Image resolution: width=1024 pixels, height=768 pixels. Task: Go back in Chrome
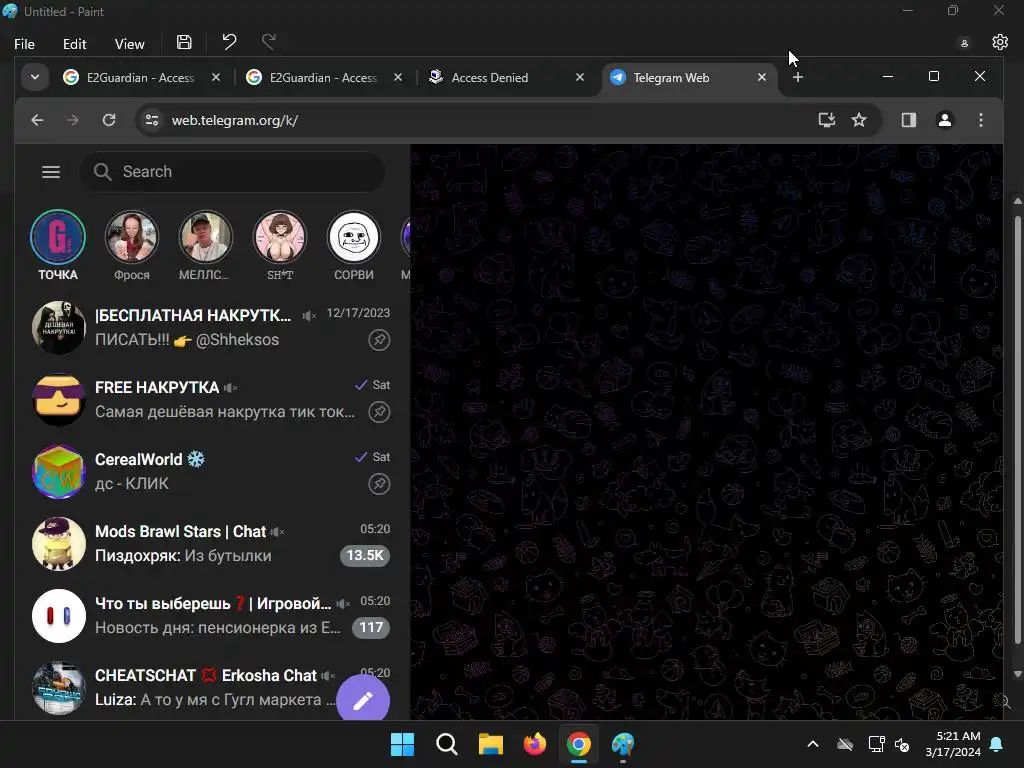(37, 120)
